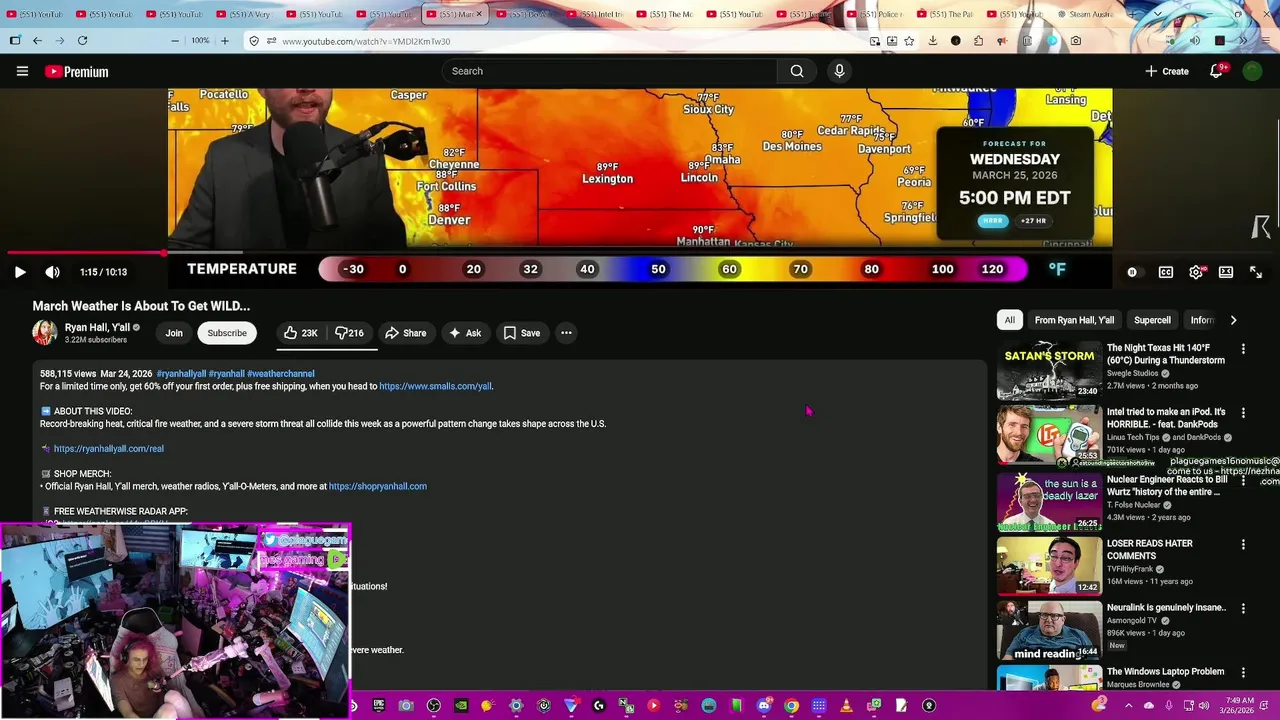The image size is (1280, 720).
Task: Zoom out the page with minus
Action: (x=175, y=41)
